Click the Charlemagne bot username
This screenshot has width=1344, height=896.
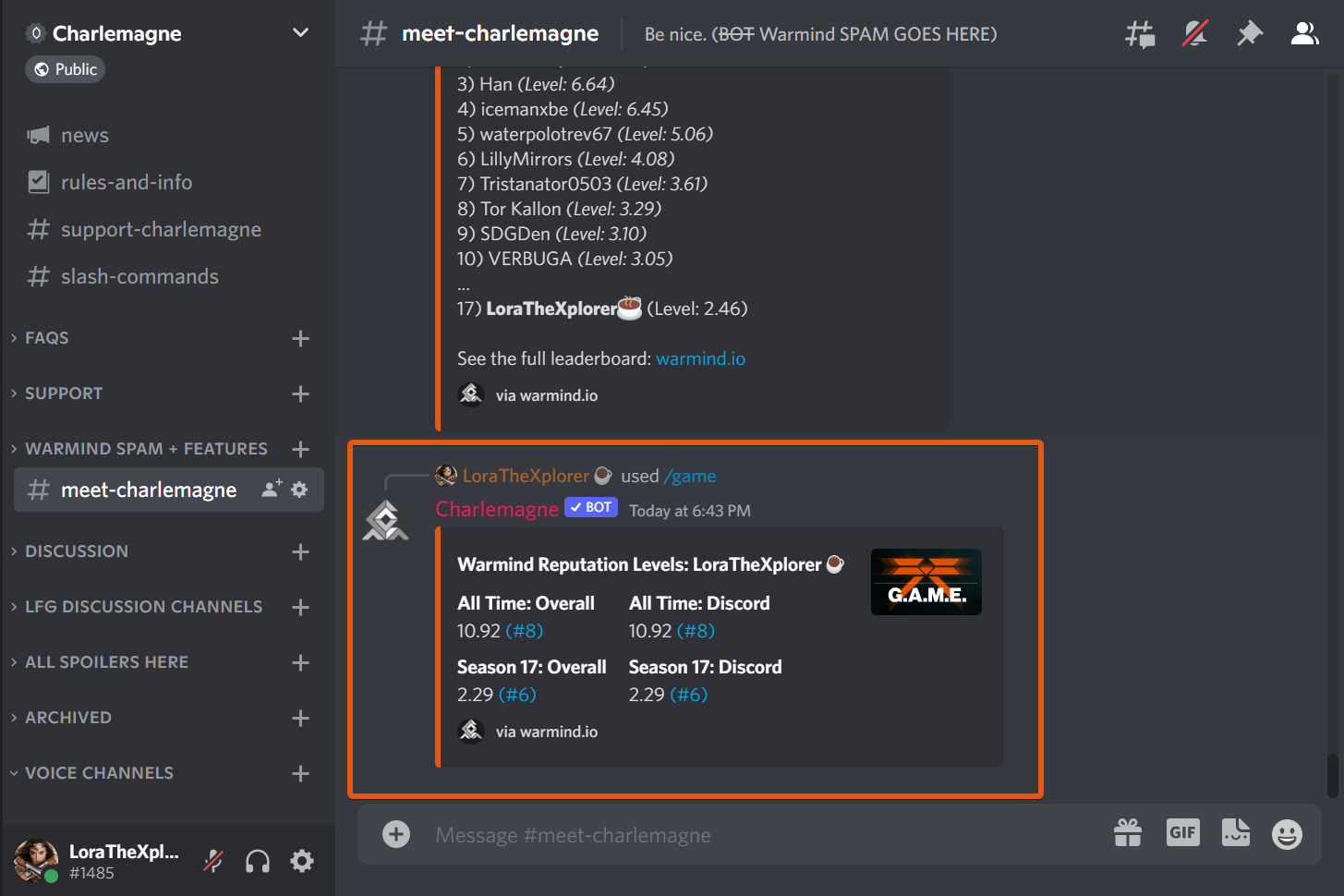click(x=497, y=510)
